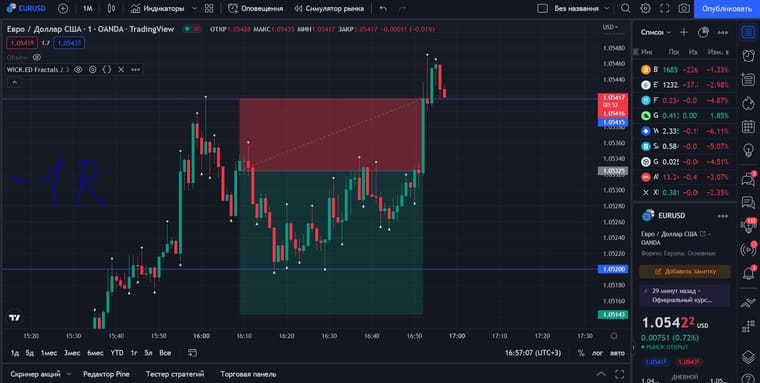
Task: Open the economic calendar panel
Action: click(x=748, y=127)
